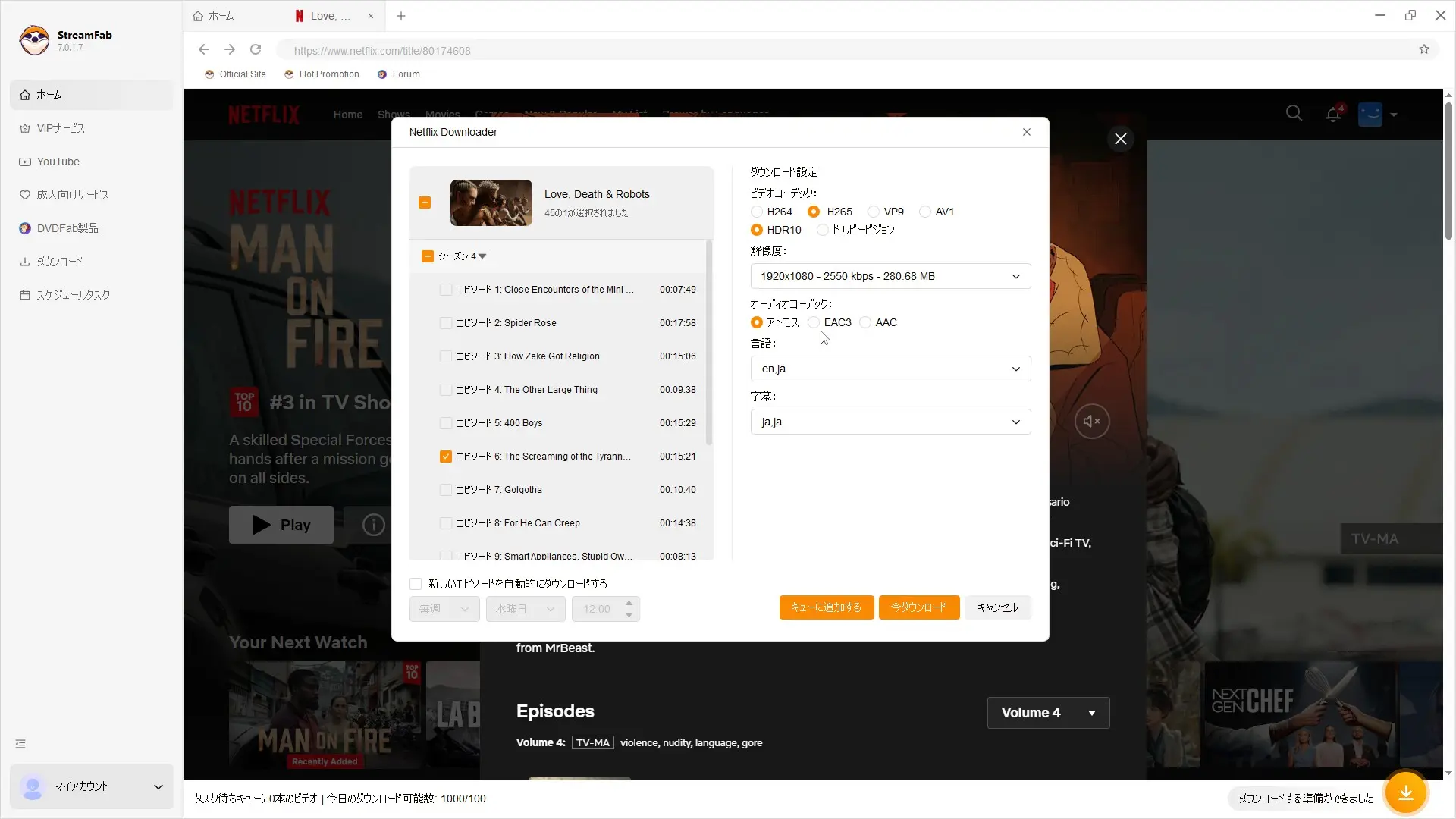Open the Official Site bookmark
This screenshot has width=1456, height=819.
click(235, 74)
